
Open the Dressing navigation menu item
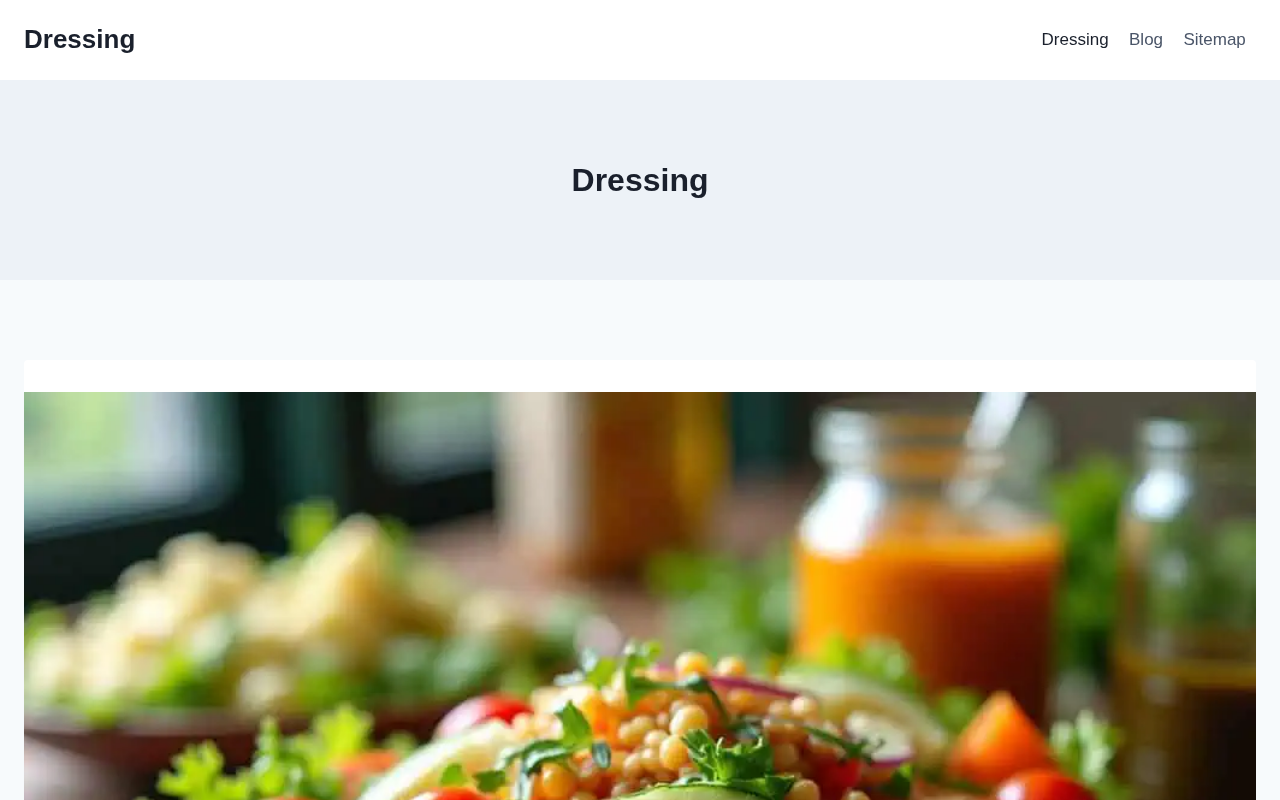point(1075,40)
